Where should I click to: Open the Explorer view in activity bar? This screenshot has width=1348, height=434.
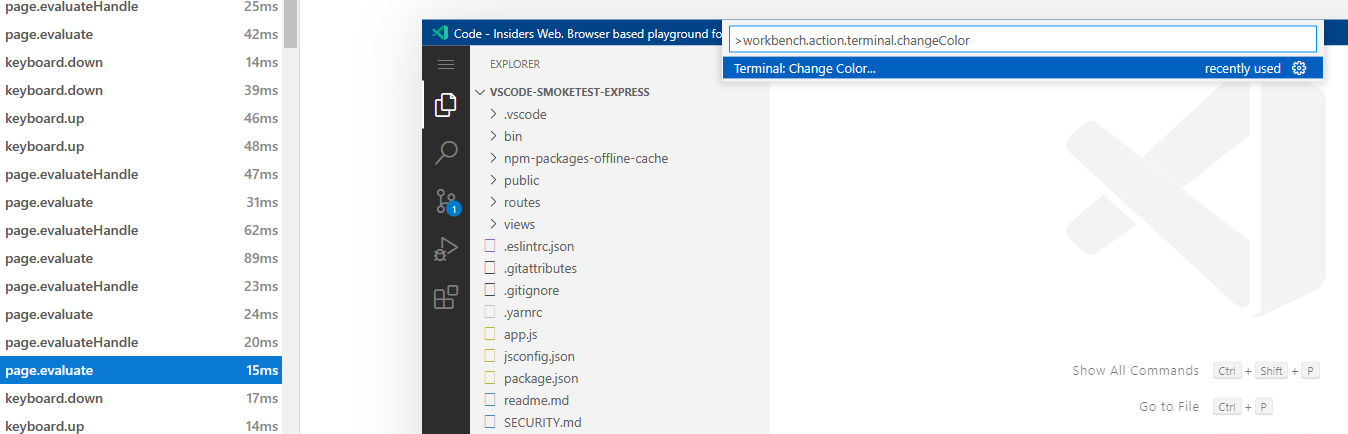[446, 104]
